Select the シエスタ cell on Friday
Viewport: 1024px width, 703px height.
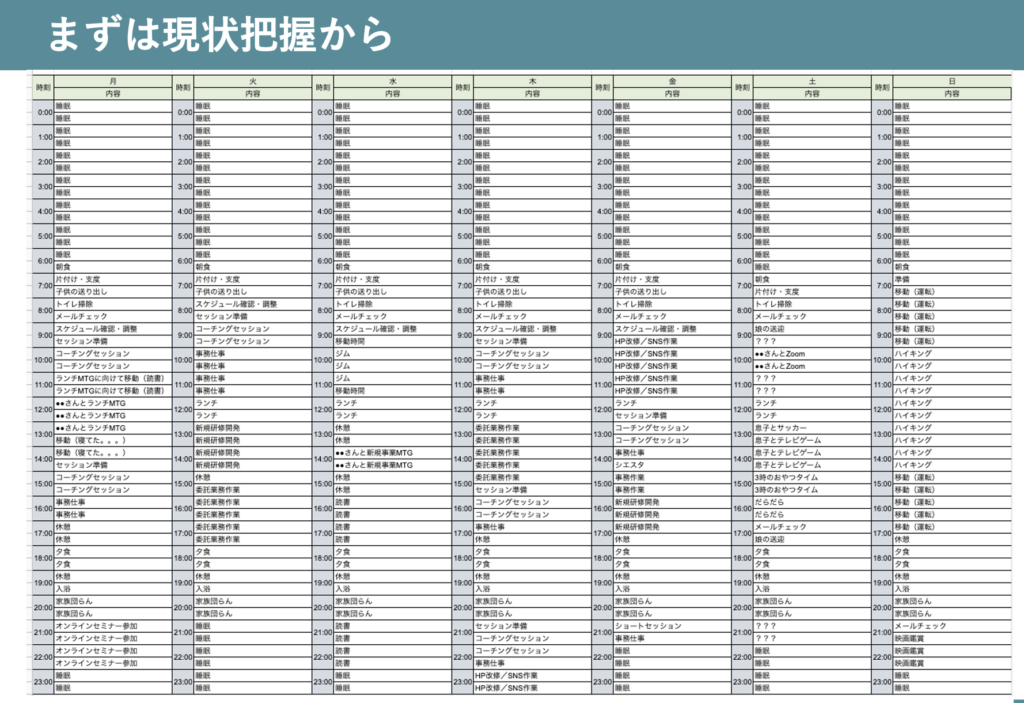[672, 465]
